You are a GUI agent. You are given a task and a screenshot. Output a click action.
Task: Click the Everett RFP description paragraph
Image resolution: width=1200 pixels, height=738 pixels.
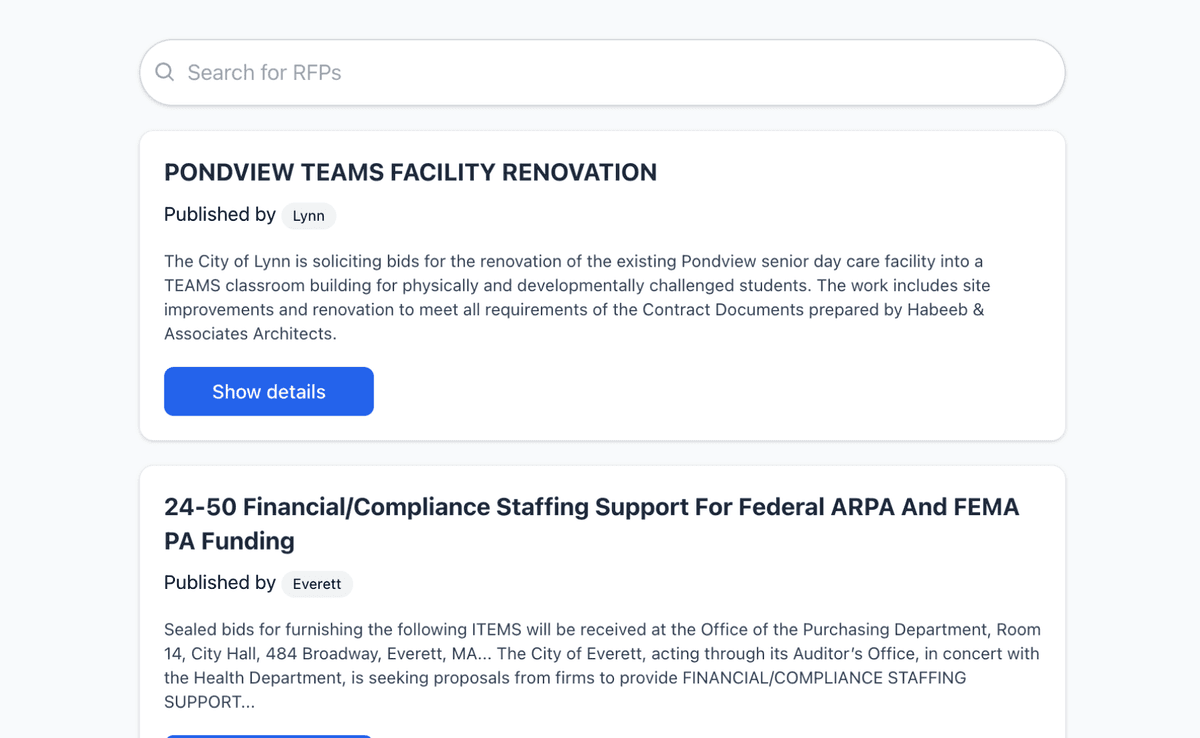pos(600,665)
